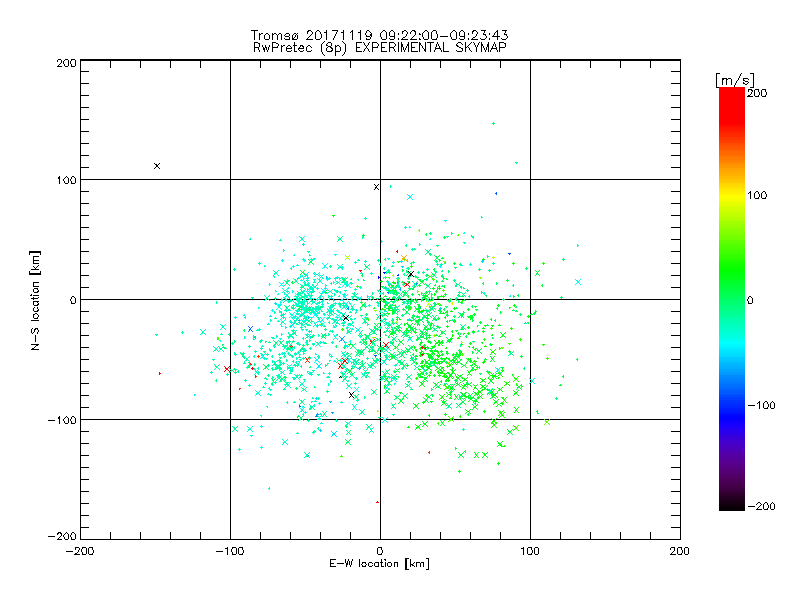Screen dimensions: 800x600
Task: Click the colorbar label '-100'
Action: coord(761,405)
